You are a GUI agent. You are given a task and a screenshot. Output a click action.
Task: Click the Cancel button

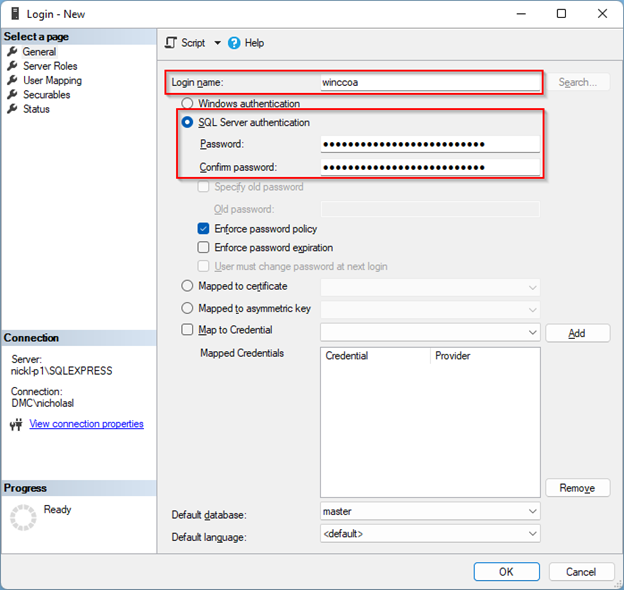[580, 572]
